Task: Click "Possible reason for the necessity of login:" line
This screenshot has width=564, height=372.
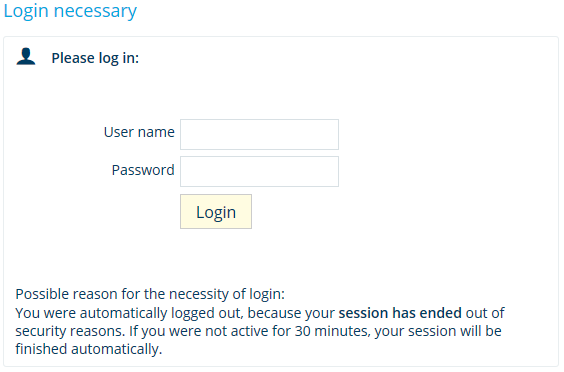Action: coord(150,294)
